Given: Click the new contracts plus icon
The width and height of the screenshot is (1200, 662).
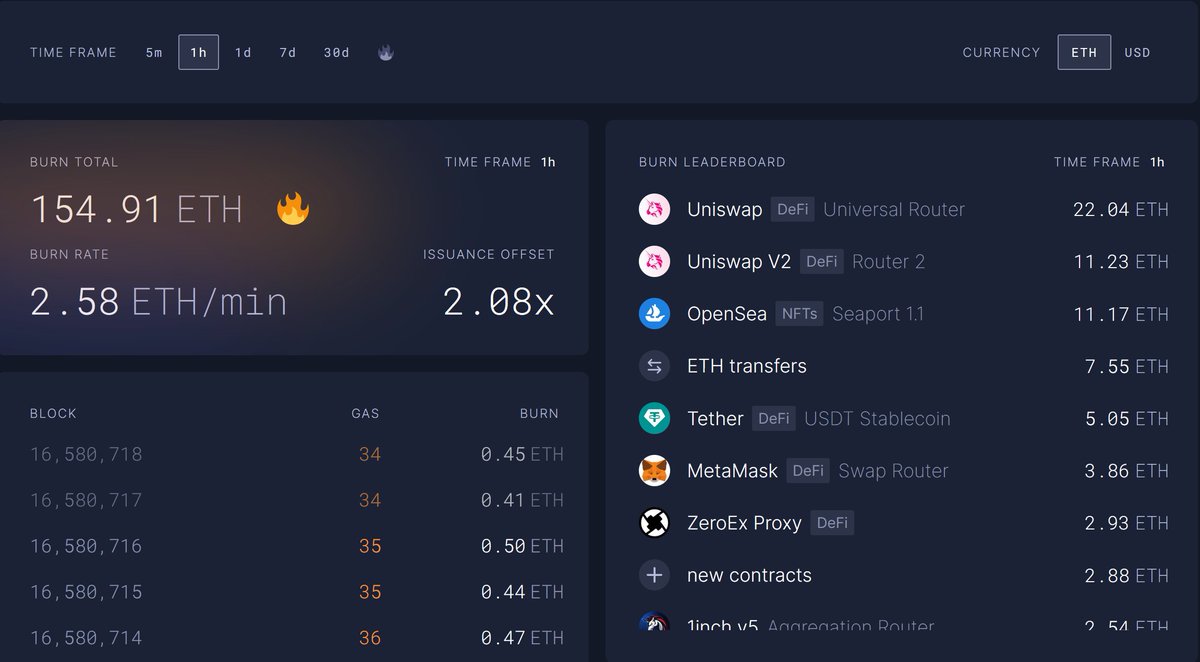Looking at the screenshot, I should click(x=654, y=575).
